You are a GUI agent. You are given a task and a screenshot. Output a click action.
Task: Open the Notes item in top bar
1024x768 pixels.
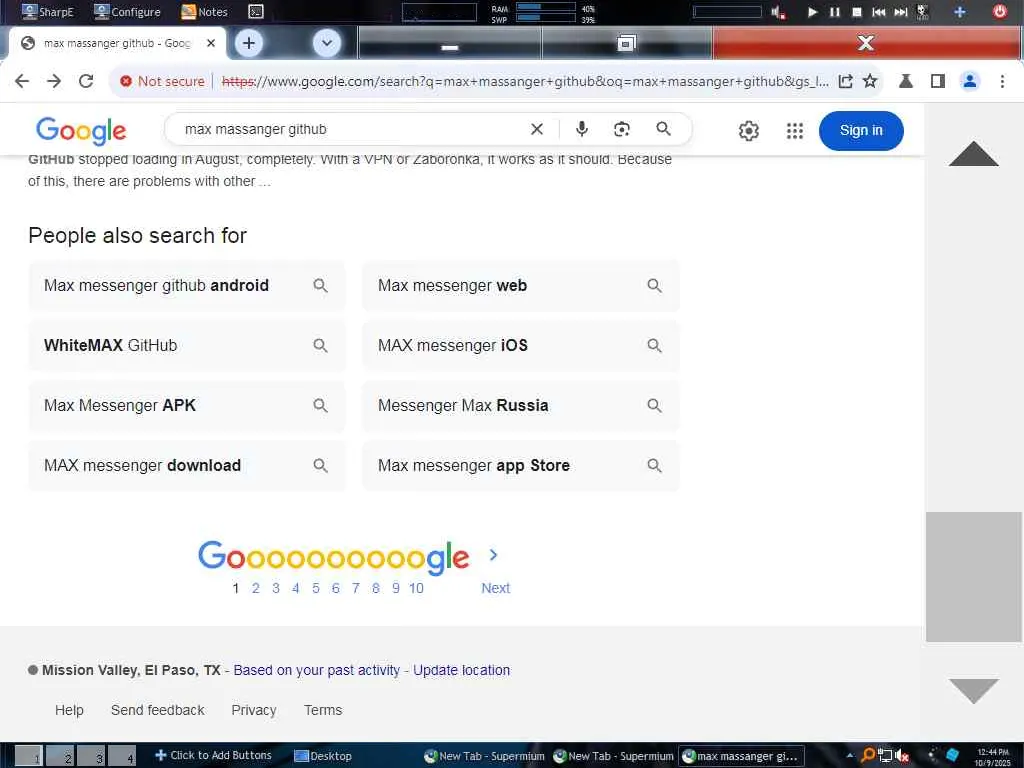tap(204, 11)
